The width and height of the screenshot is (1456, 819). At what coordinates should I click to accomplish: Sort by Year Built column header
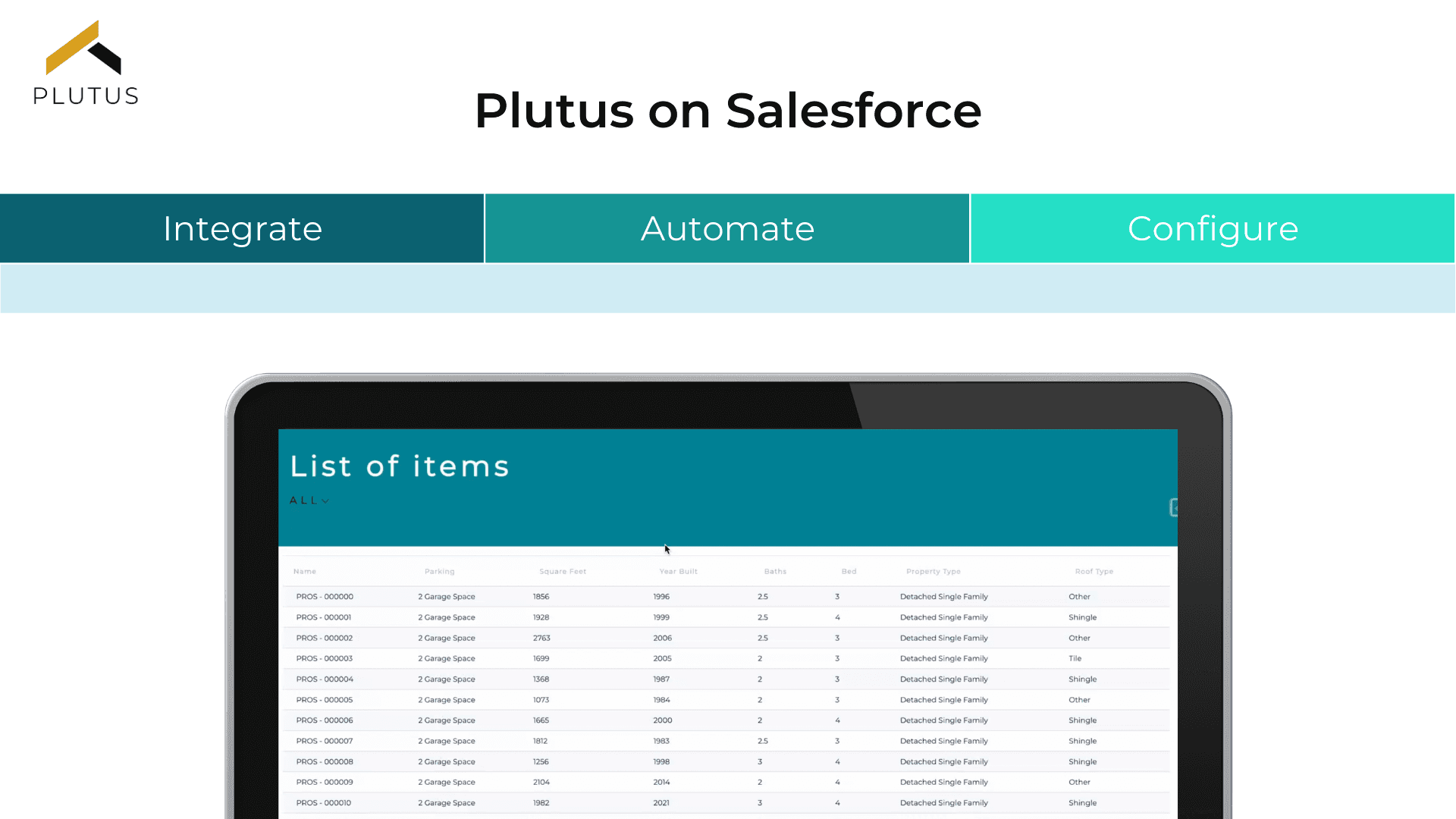(679, 572)
